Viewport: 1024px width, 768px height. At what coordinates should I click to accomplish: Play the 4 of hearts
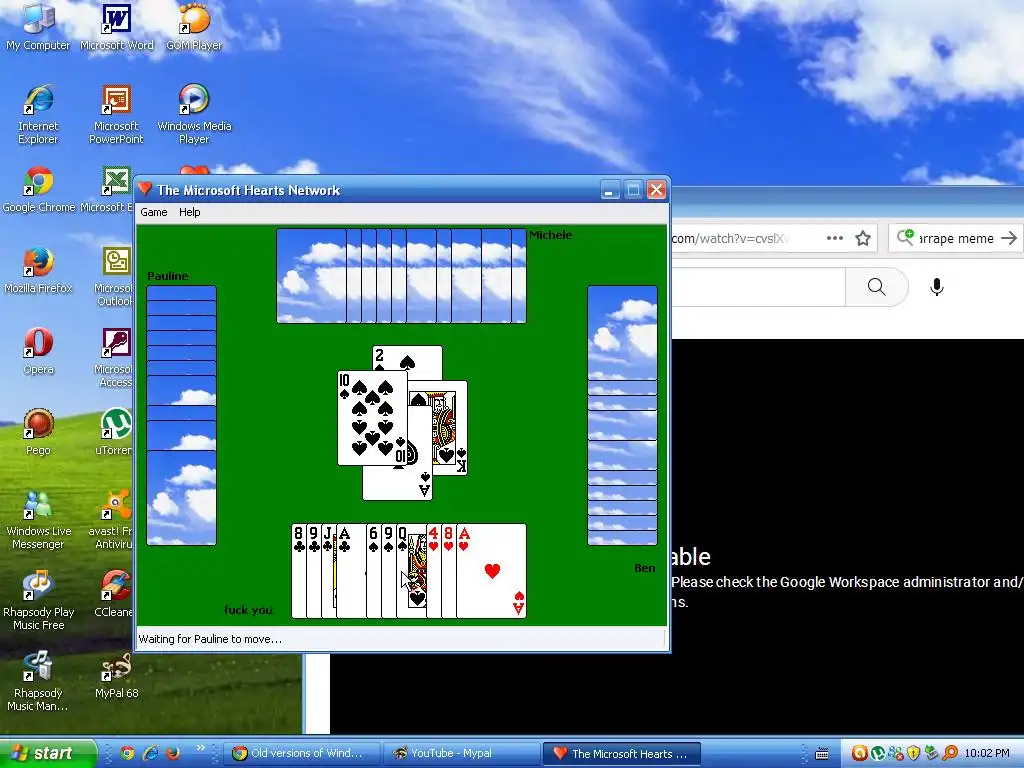click(x=434, y=571)
